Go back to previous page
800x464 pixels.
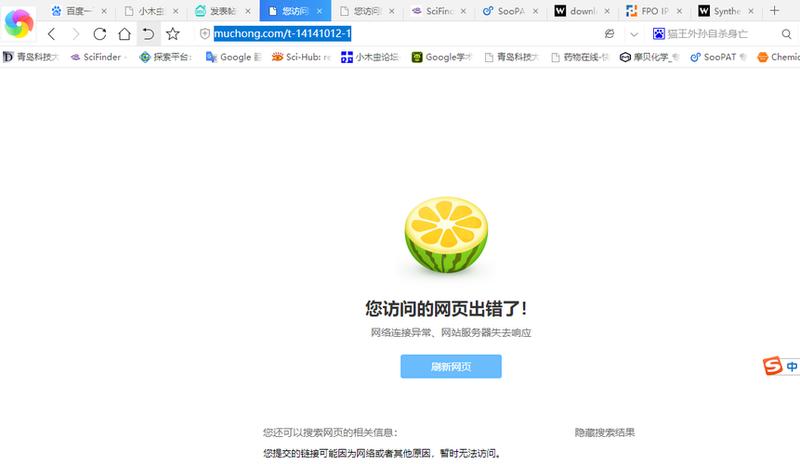pos(52,34)
